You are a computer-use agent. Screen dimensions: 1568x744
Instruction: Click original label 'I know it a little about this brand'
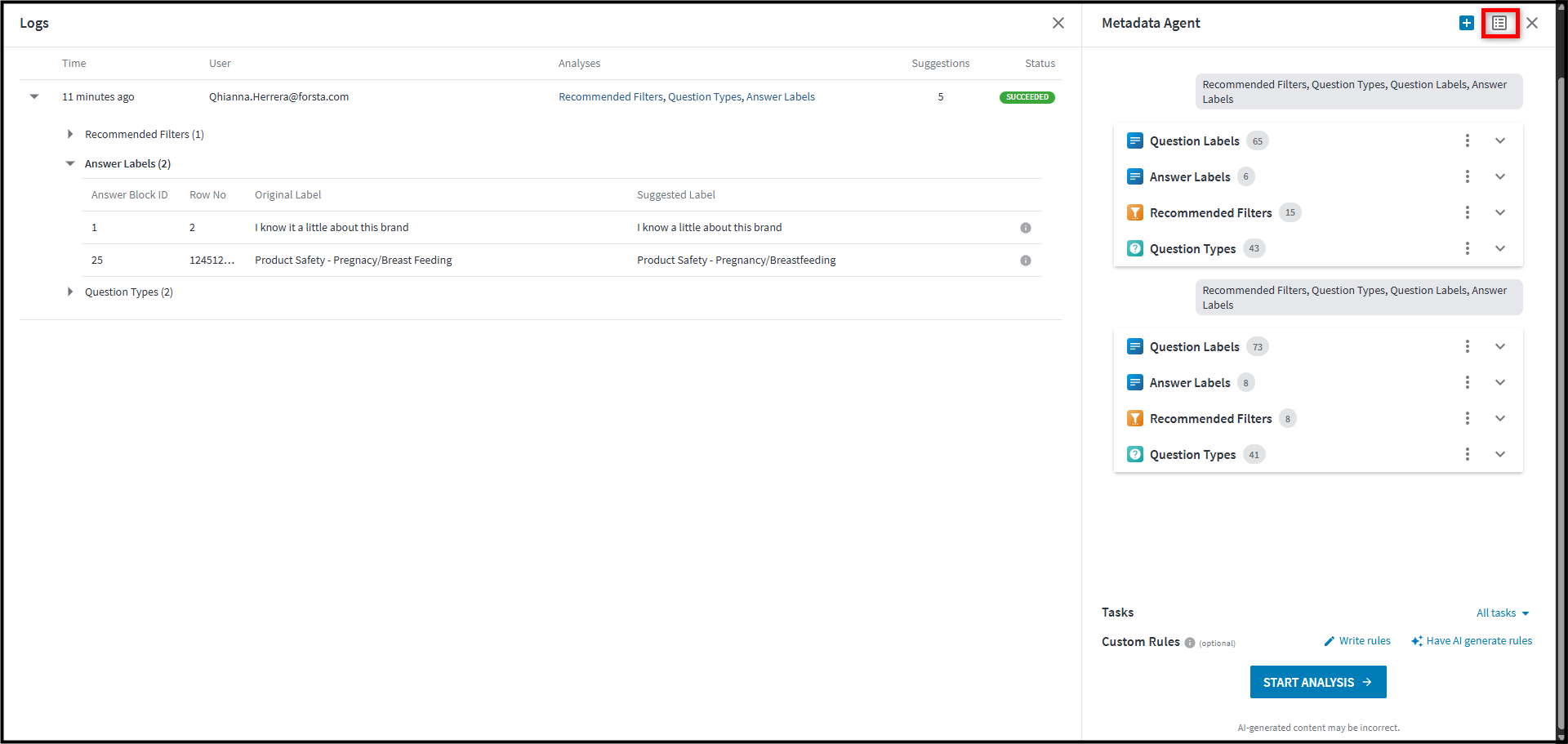332,227
